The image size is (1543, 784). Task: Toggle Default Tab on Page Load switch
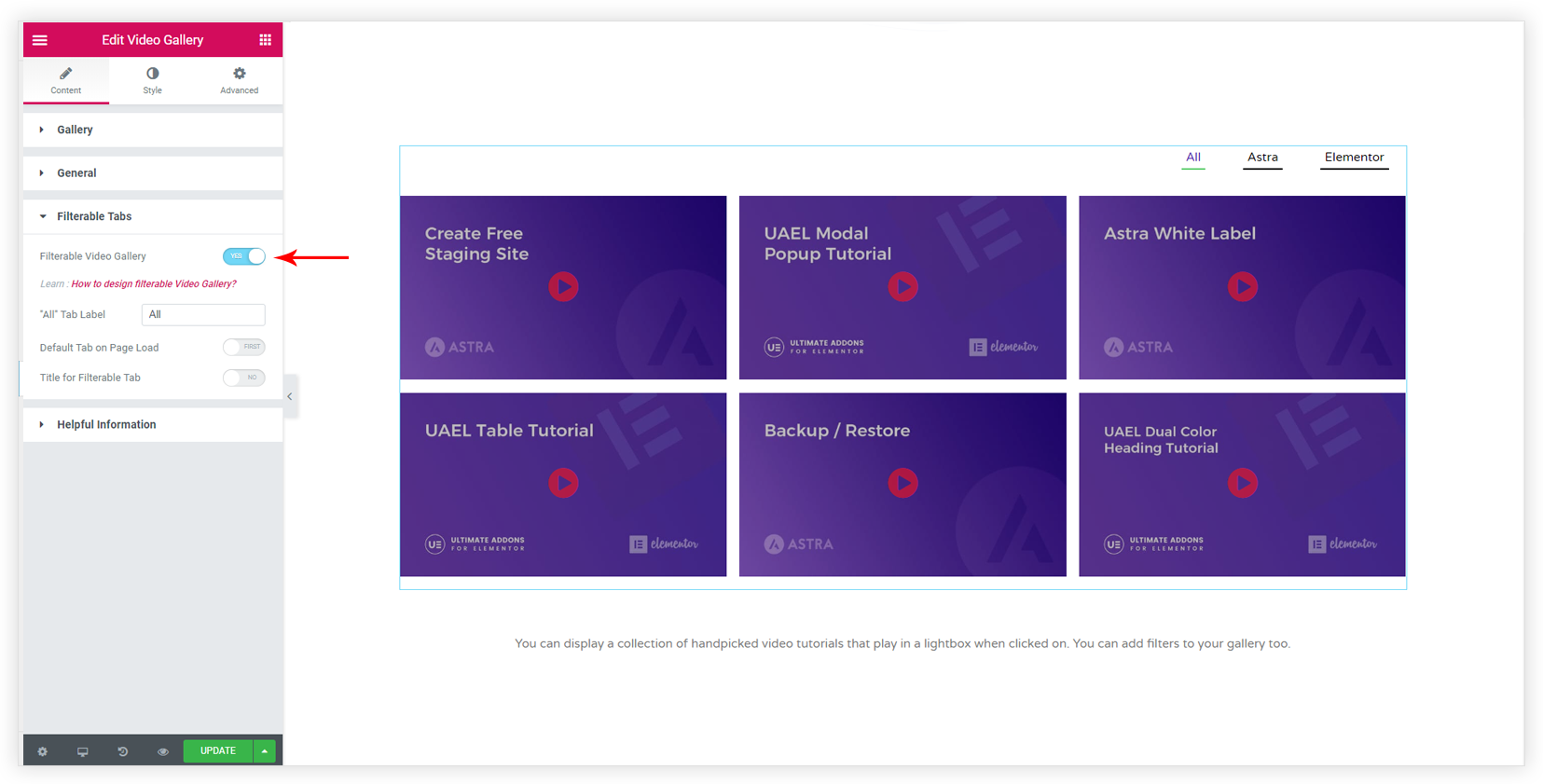[x=244, y=347]
